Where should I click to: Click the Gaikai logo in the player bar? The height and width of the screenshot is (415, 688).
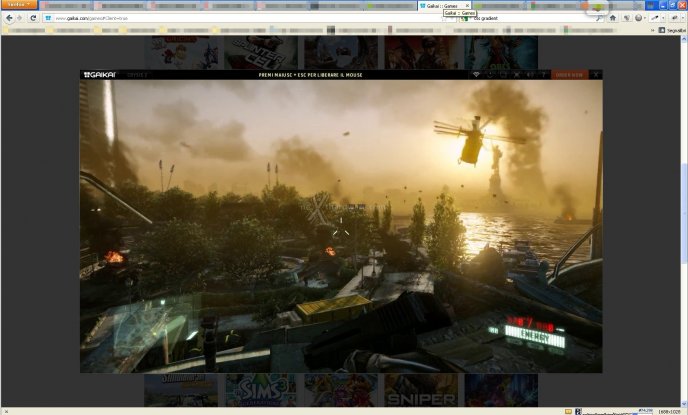coord(100,75)
